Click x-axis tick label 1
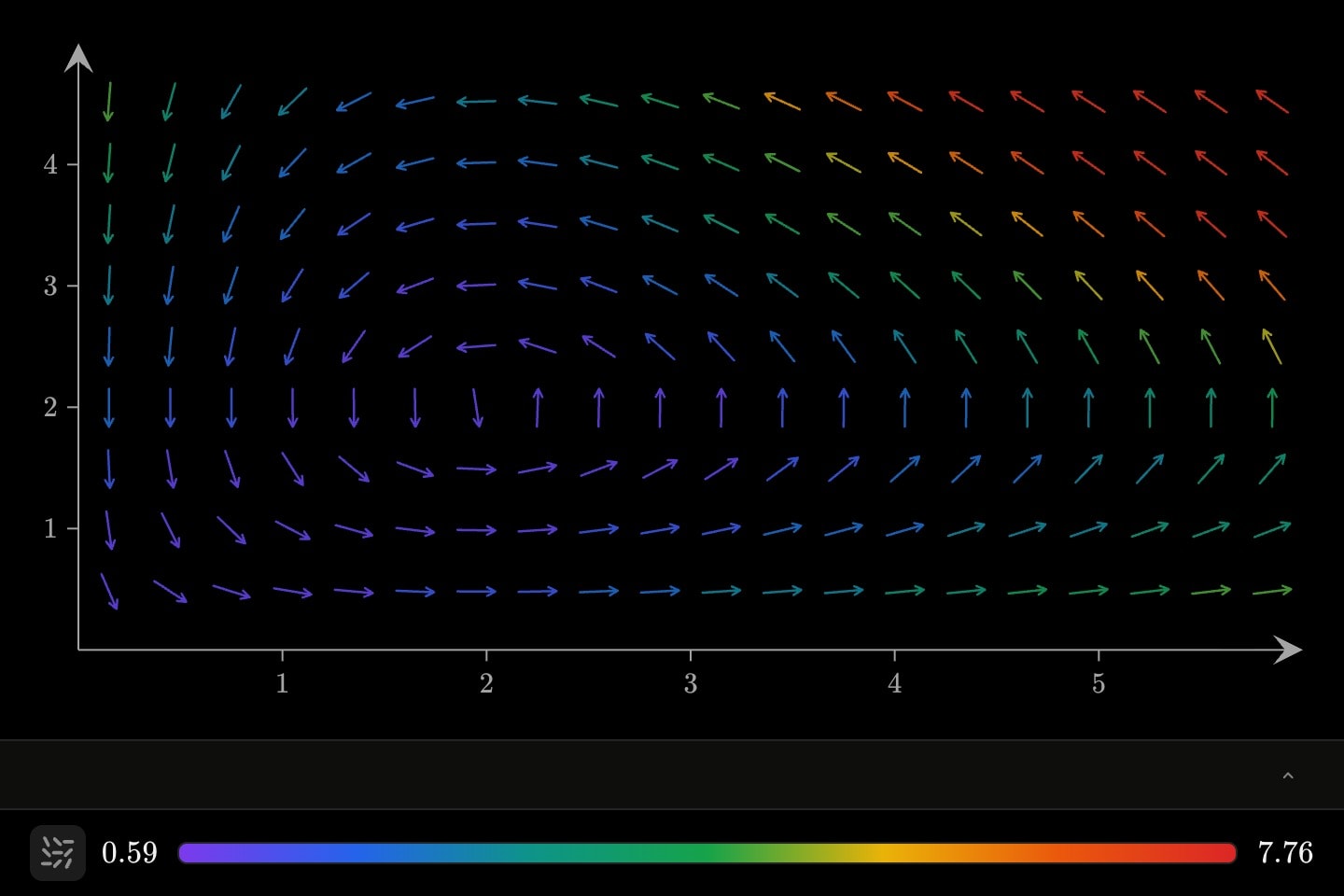The height and width of the screenshot is (896, 1344). (282, 684)
